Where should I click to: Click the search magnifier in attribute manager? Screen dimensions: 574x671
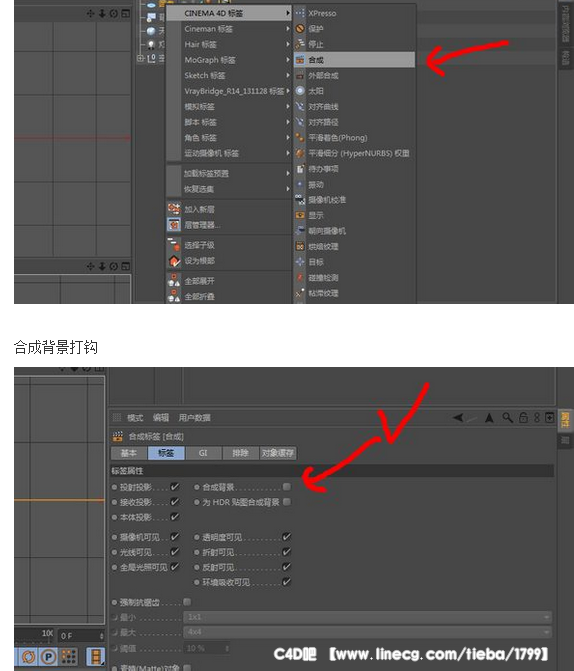[x=508, y=417]
